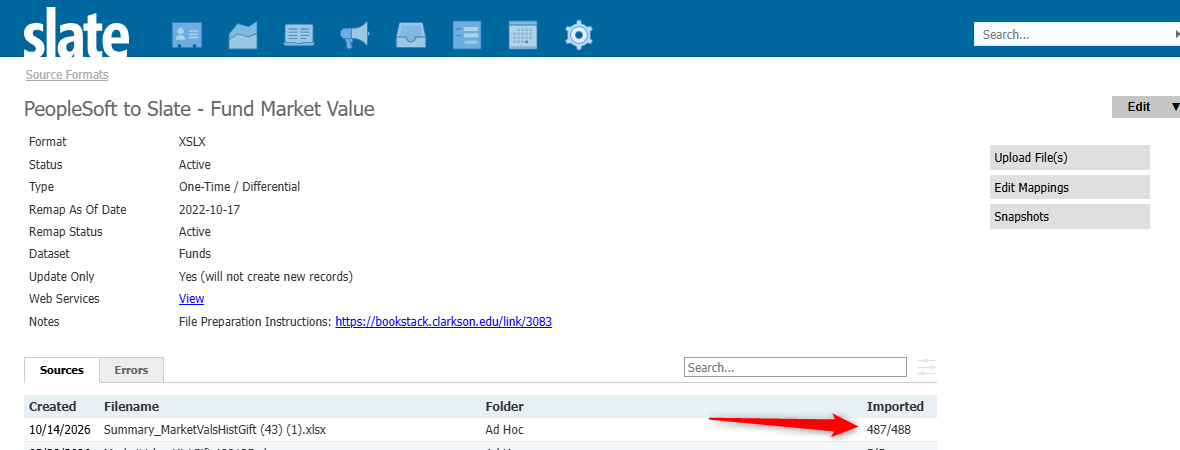Open the Forms list icon
Image resolution: width=1180 pixels, height=450 pixels.
[x=467, y=35]
